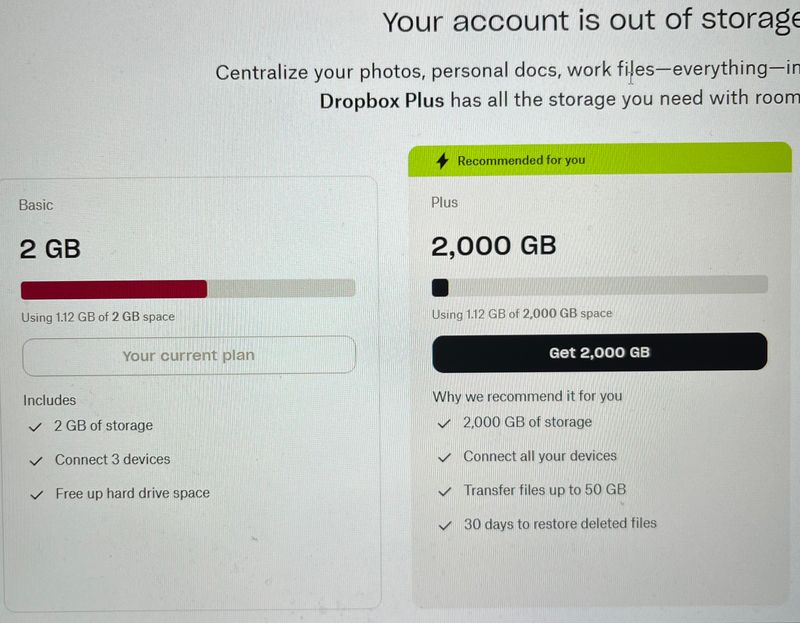The width and height of the screenshot is (800, 623).
Task: Click checkmark beside Connect all your devices
Action: (445, 457)
